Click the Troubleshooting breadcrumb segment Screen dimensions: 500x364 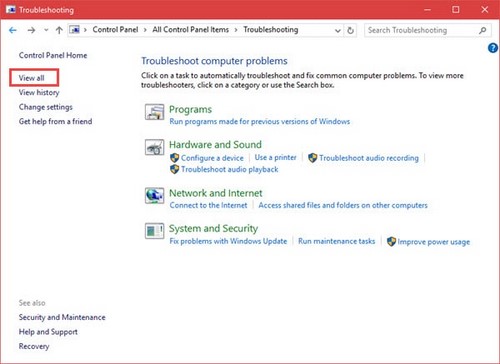point(271,30)
